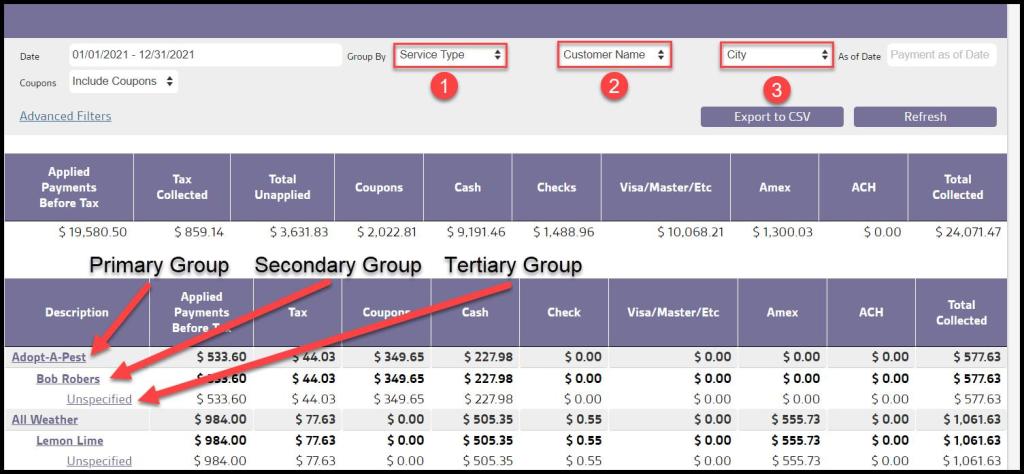Open the Customer Name group-by dropdown
Image resolution: width=1024 pixels, height=474 pixels.
coord(613,55)
